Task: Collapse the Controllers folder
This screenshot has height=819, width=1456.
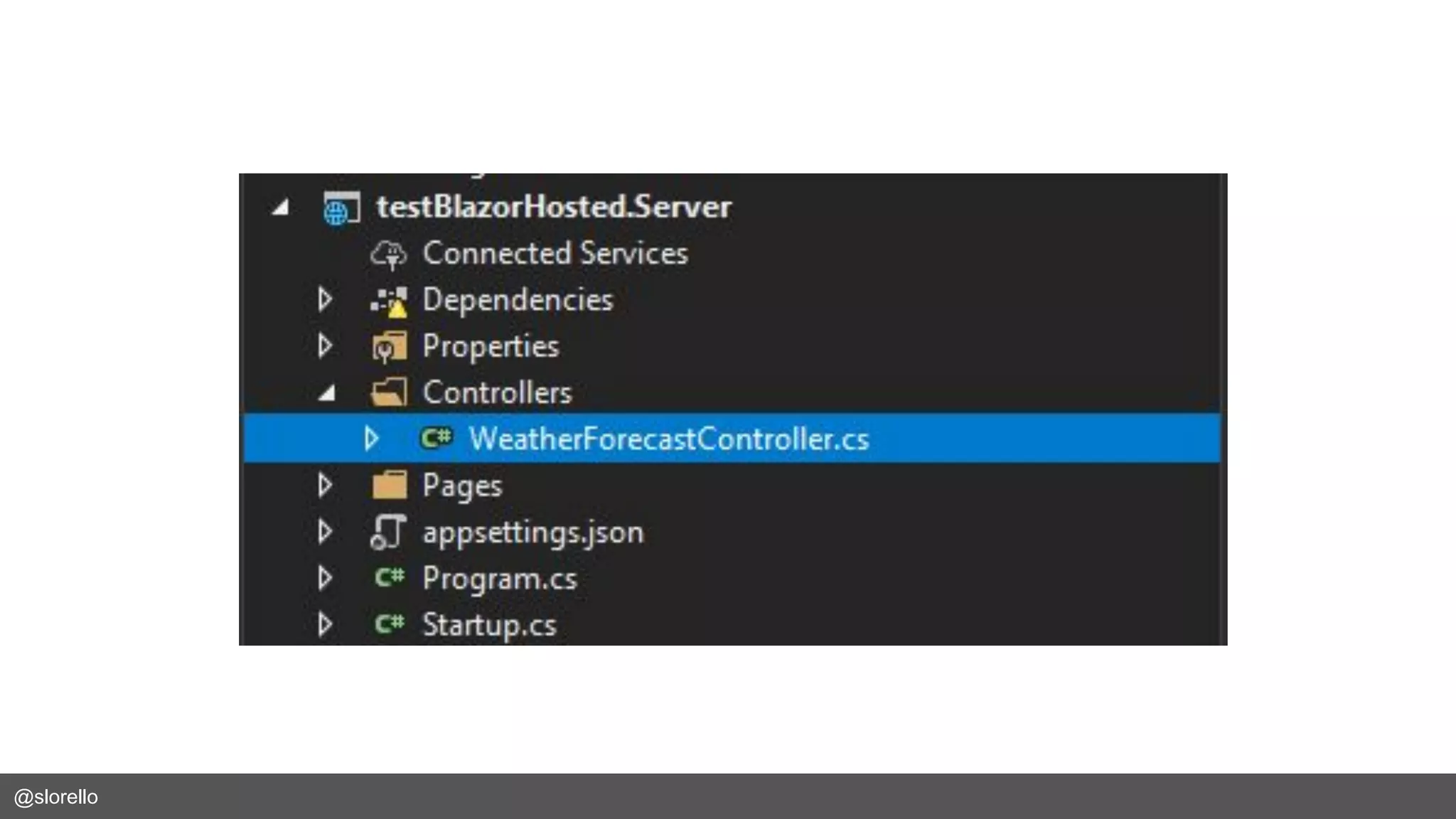Action: (326, 393)
